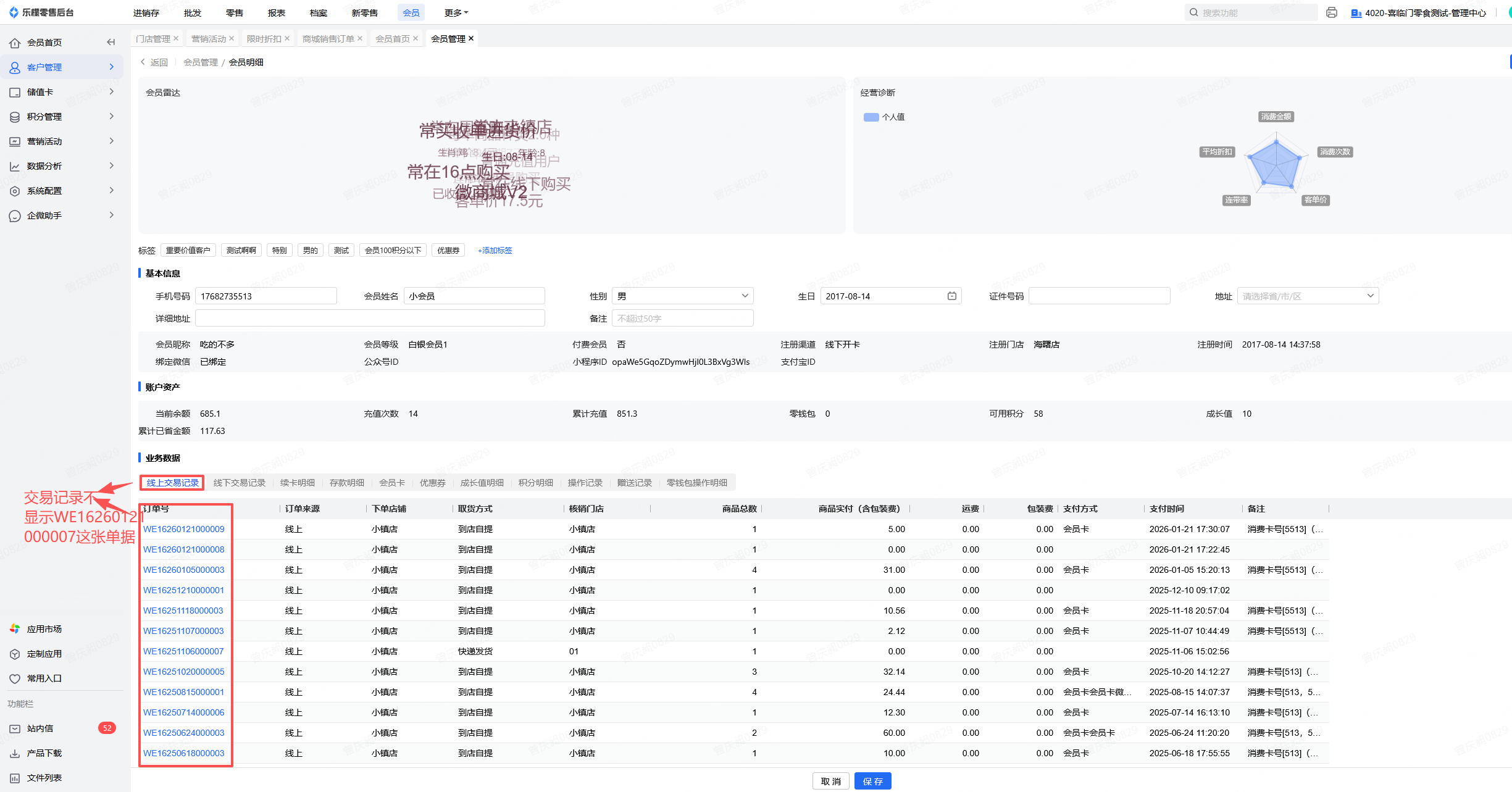
Task: Close the 门店管理 tab
Action: pyautogui.click(x=176, y=38)
